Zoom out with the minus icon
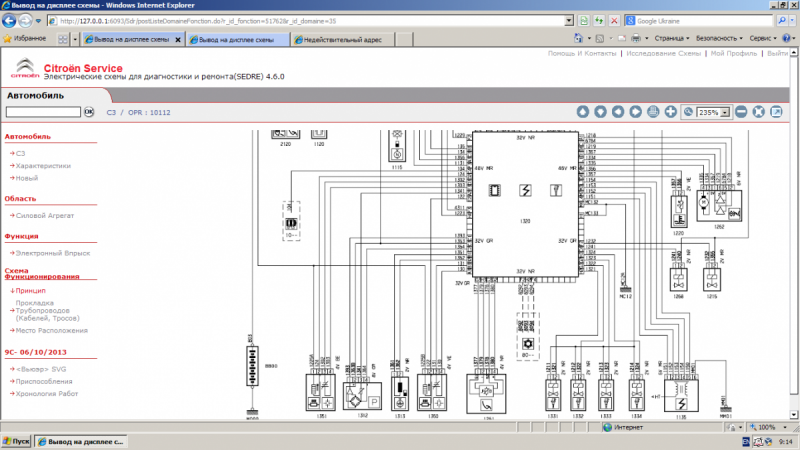Viewport: 800px width, 450px height. [741, 112]
